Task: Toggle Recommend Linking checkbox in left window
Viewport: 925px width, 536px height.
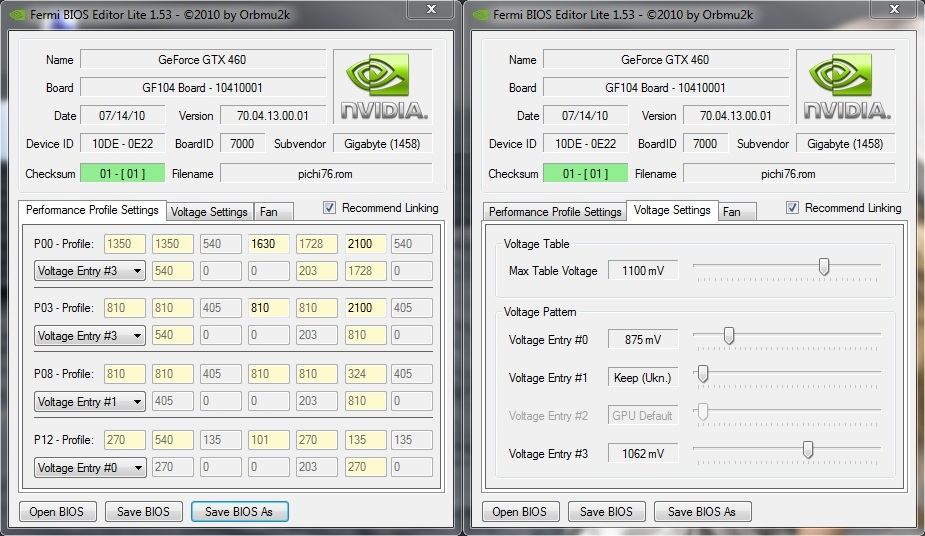Action: pos(329,208)
